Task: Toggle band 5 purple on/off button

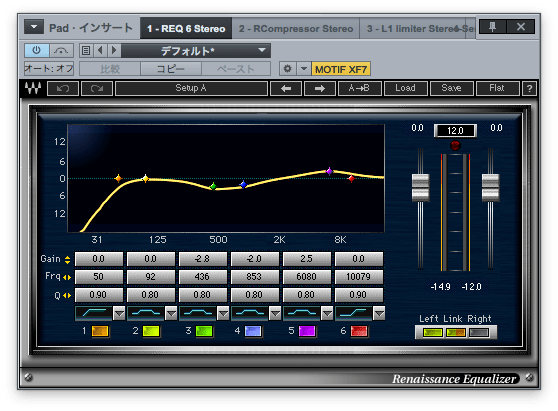Action: 307,331
